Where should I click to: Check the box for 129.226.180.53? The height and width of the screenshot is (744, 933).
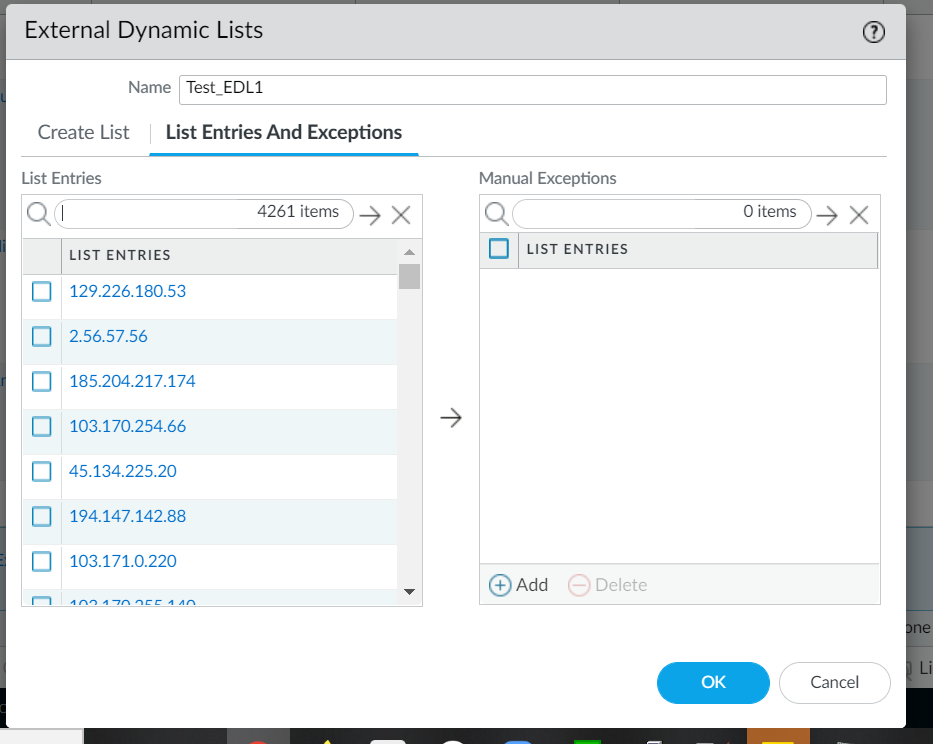point(41,291)
